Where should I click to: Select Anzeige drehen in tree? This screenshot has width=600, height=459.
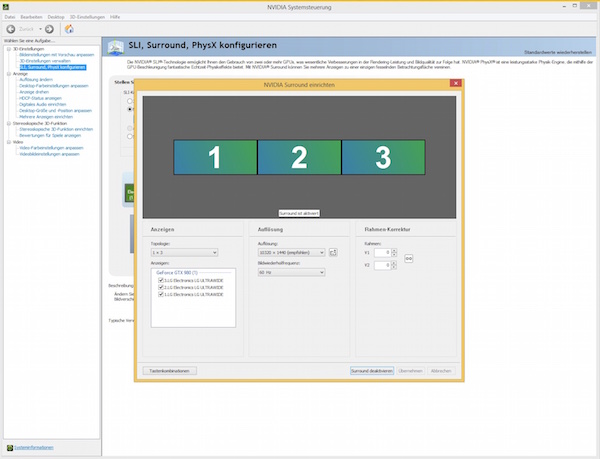click(x=34, y=92)
